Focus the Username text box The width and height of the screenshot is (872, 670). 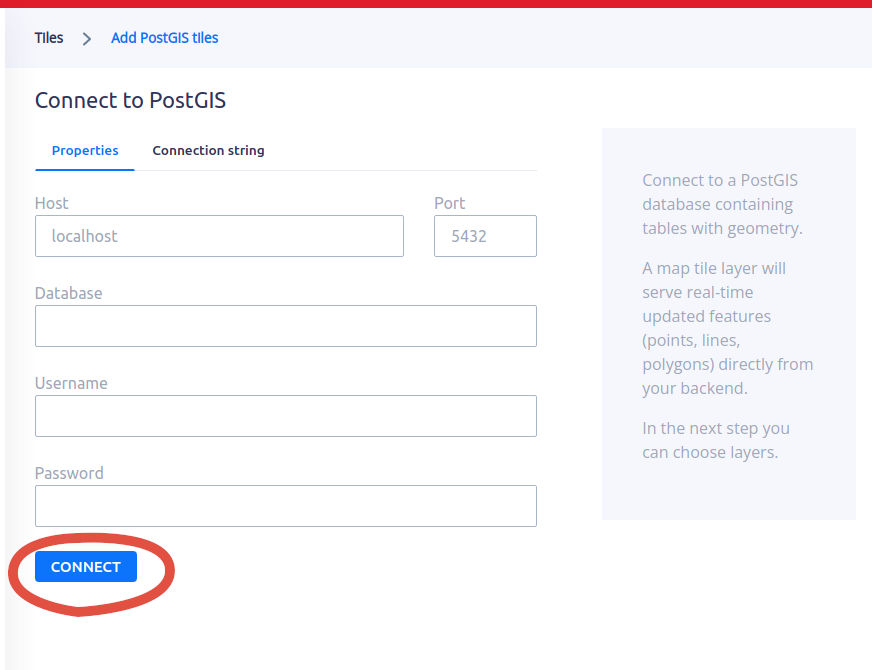tap(285, 416)
